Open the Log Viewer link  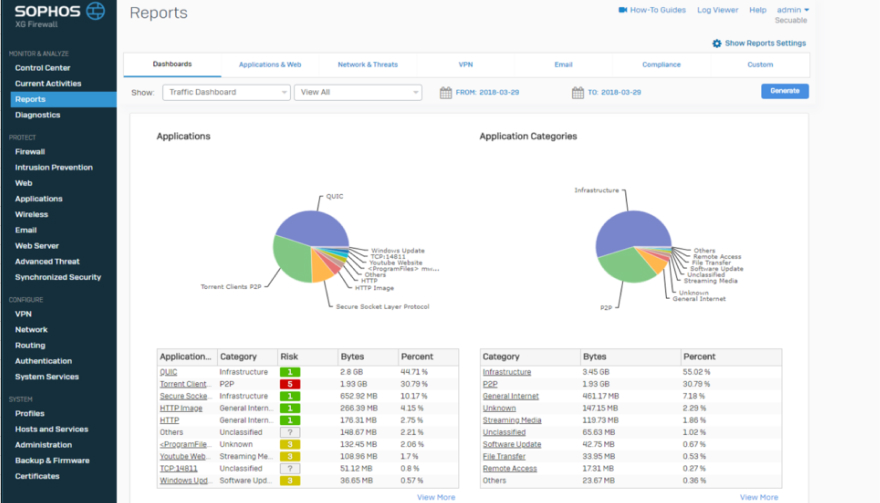click(717, 10)
